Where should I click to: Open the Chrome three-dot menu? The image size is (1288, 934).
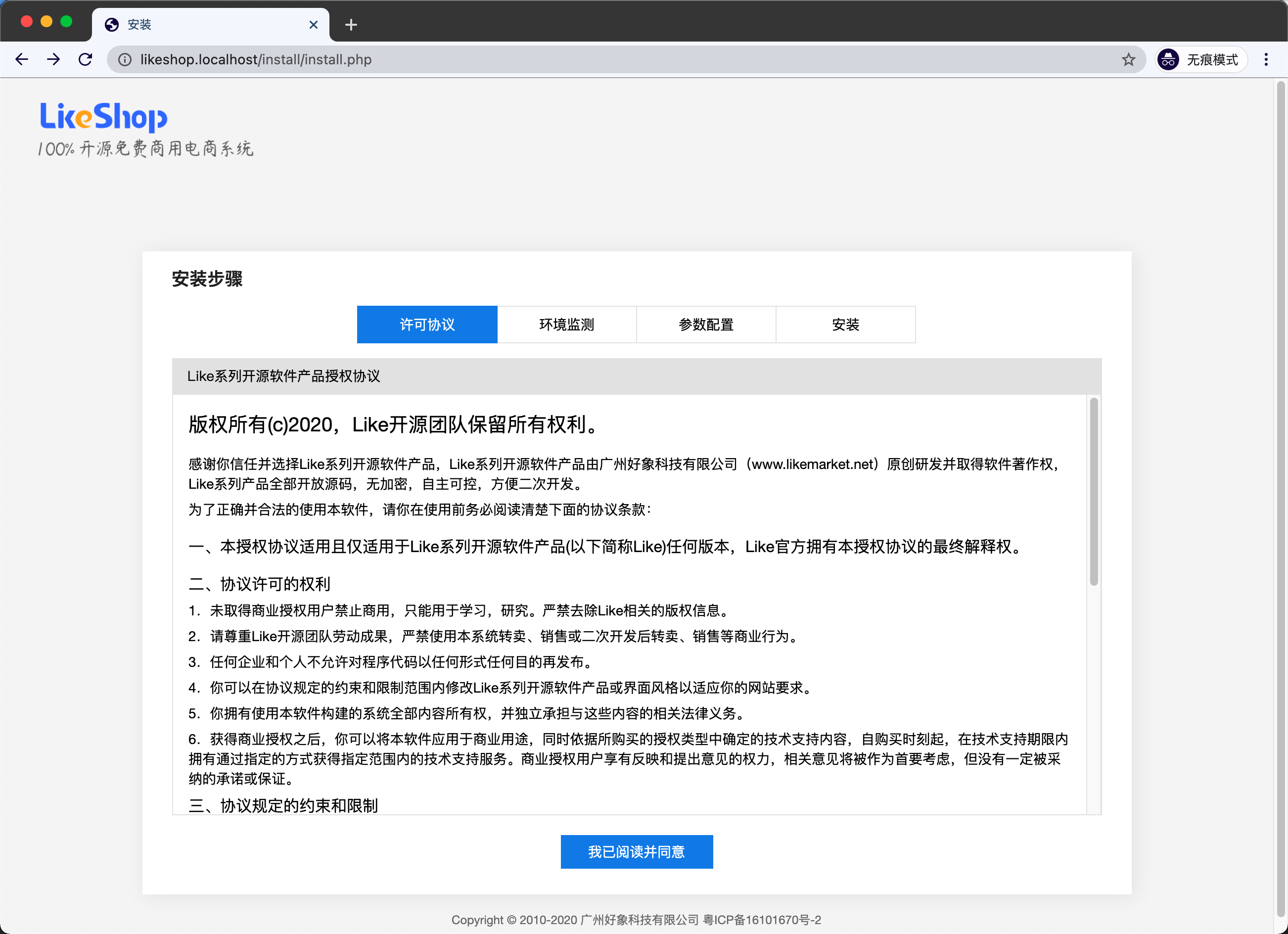pyautogui.click(x=1266, y=60)
